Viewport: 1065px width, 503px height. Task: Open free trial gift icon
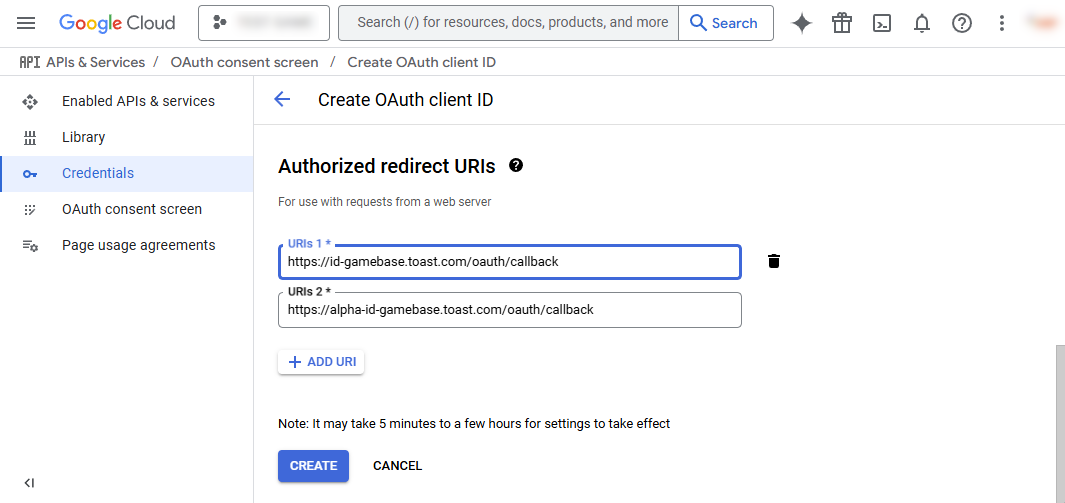pos(842,23)
